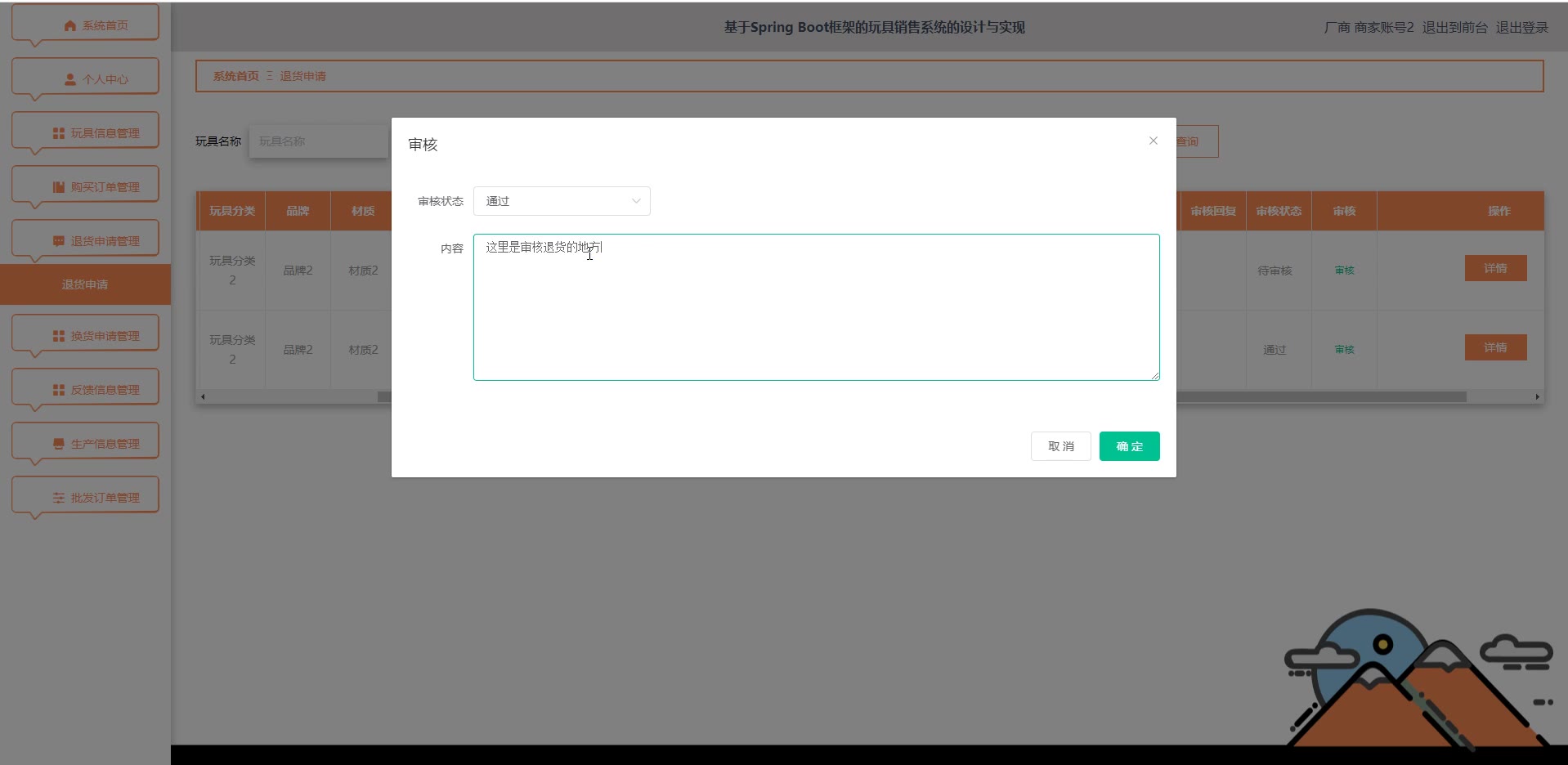Viewport: 1568px width, 765px height.
Task: Click the 材质 column header
Action: pos(363,211)
